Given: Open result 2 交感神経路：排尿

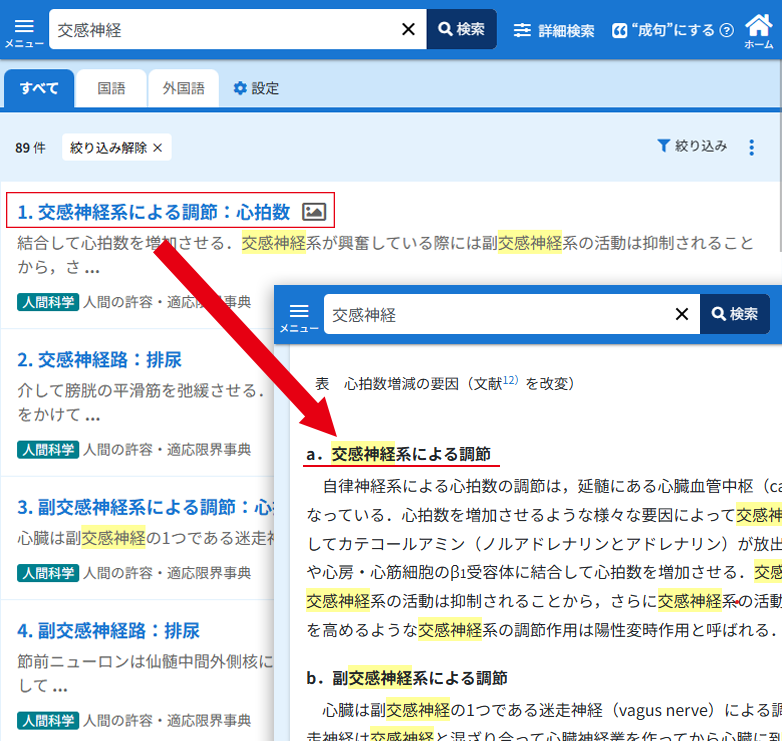Looking at the screenshot, I should click(100, 359).
